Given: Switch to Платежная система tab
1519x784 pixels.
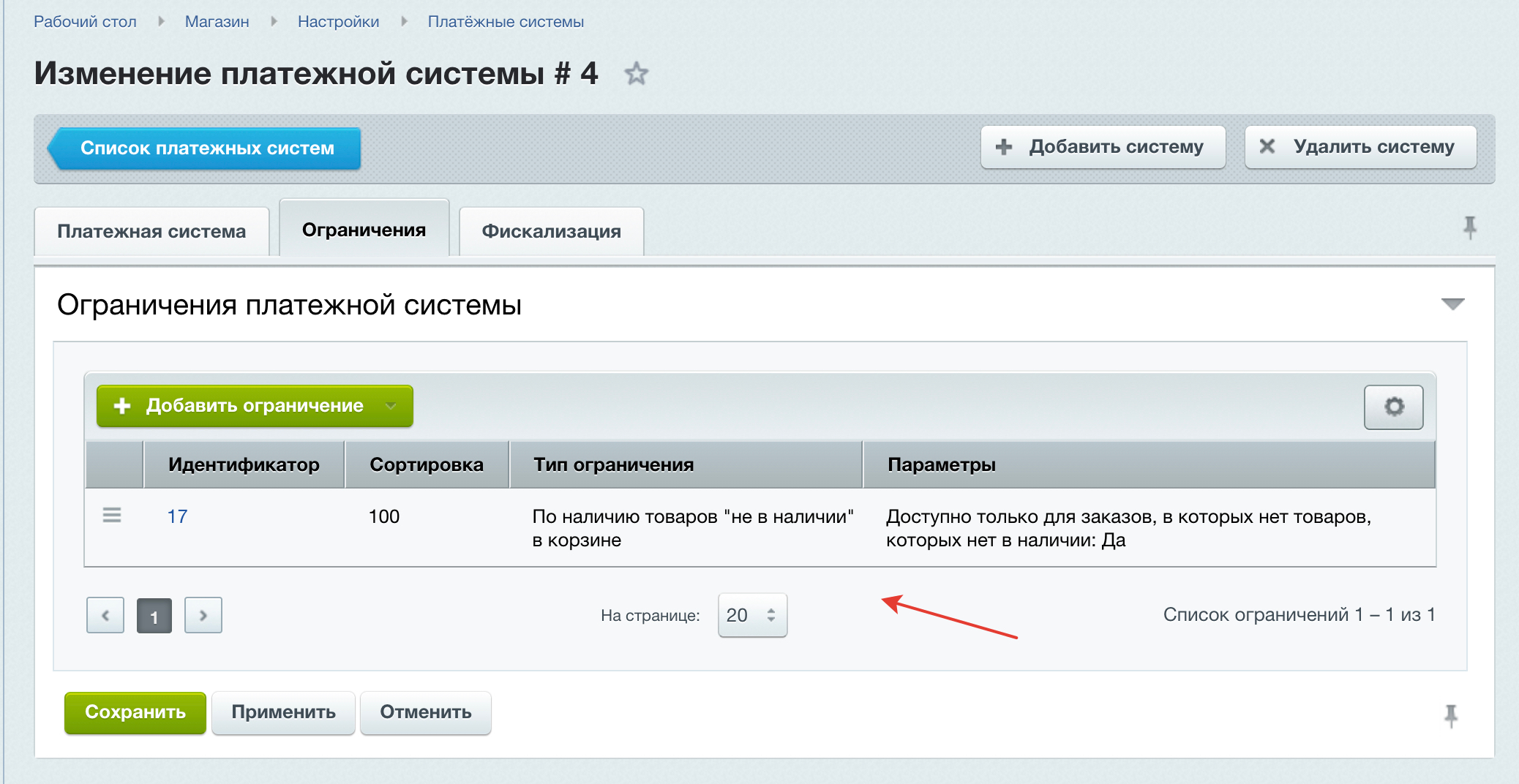Looking at the screenshot, I should tap(151, 231).
